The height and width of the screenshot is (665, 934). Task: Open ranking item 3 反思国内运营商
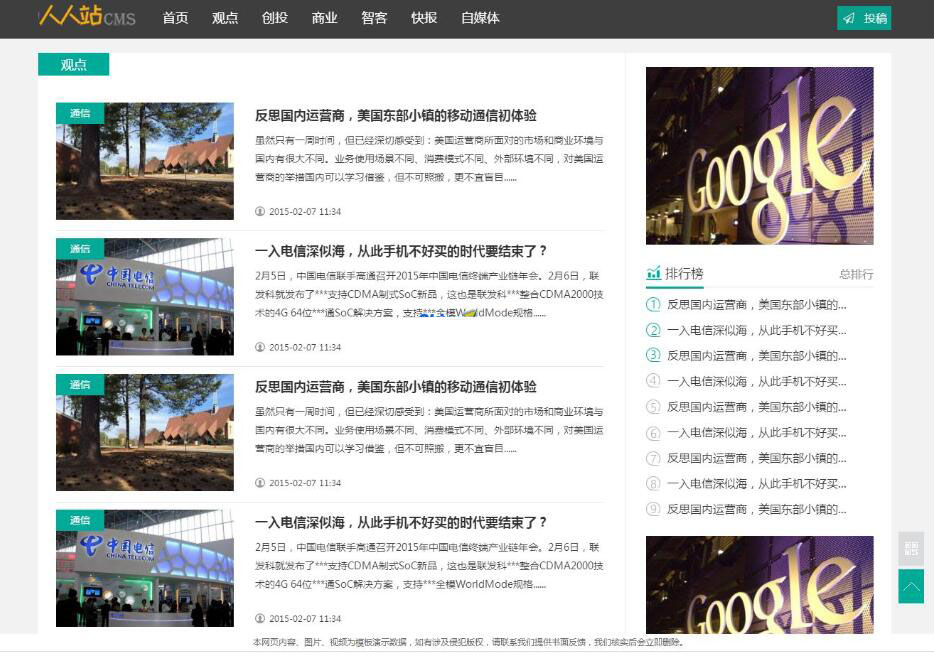point(756,356)
